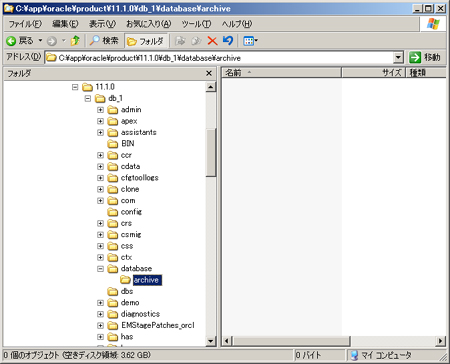Click the title bar folder icon
The height and width of the screenshot is (364, 450).
point(9,8)
